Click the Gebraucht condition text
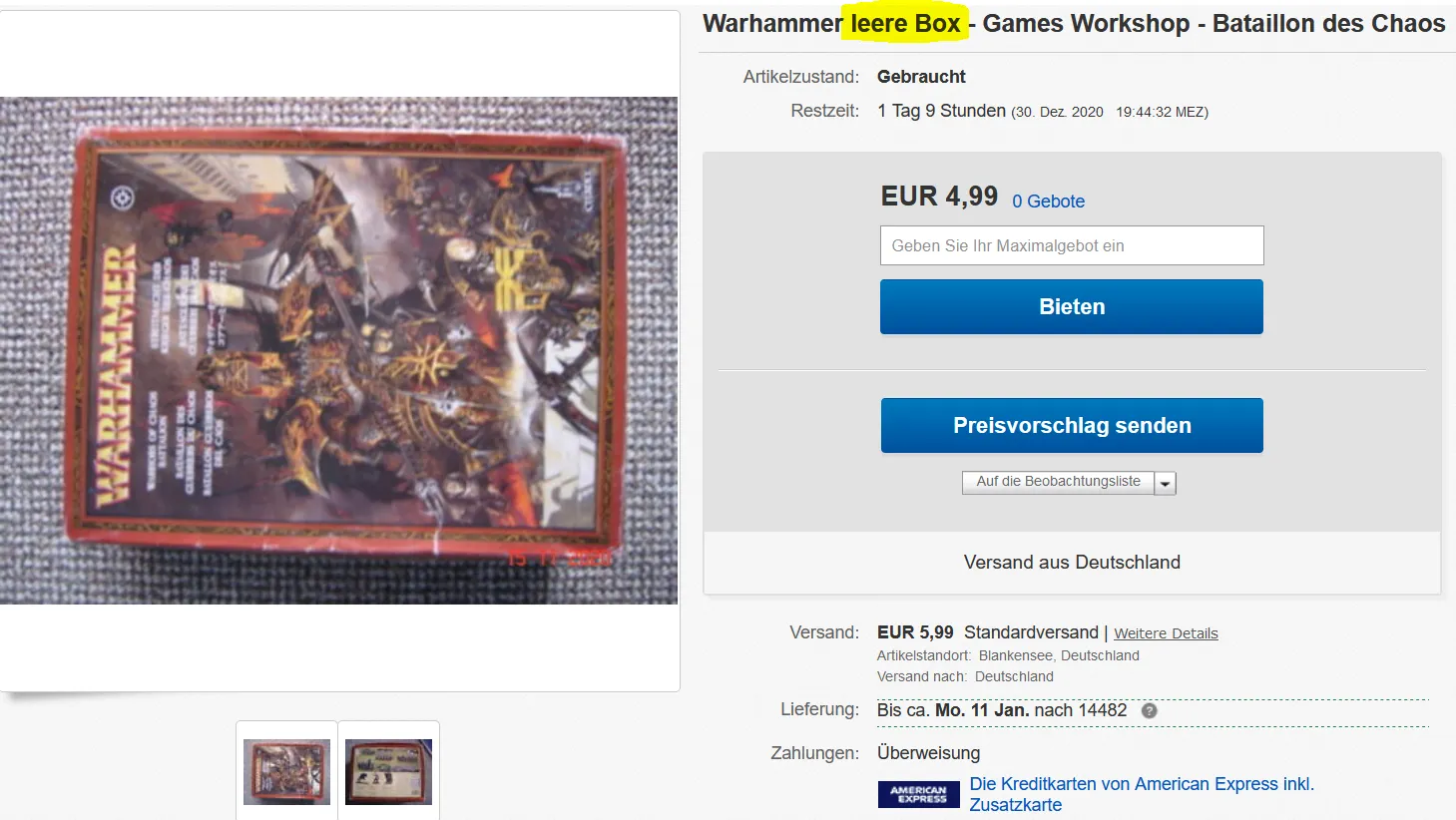 click(x=921, y=77)
